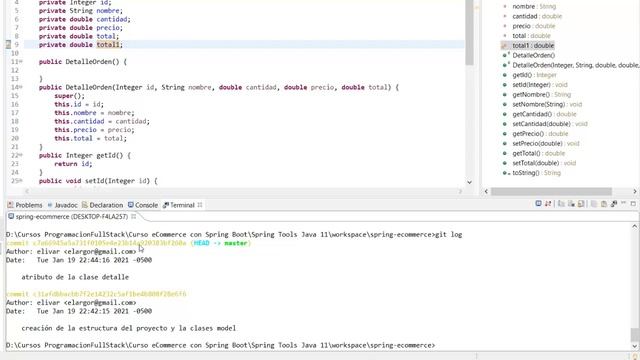Select total1 : double in the Outline

click(533, 46)
